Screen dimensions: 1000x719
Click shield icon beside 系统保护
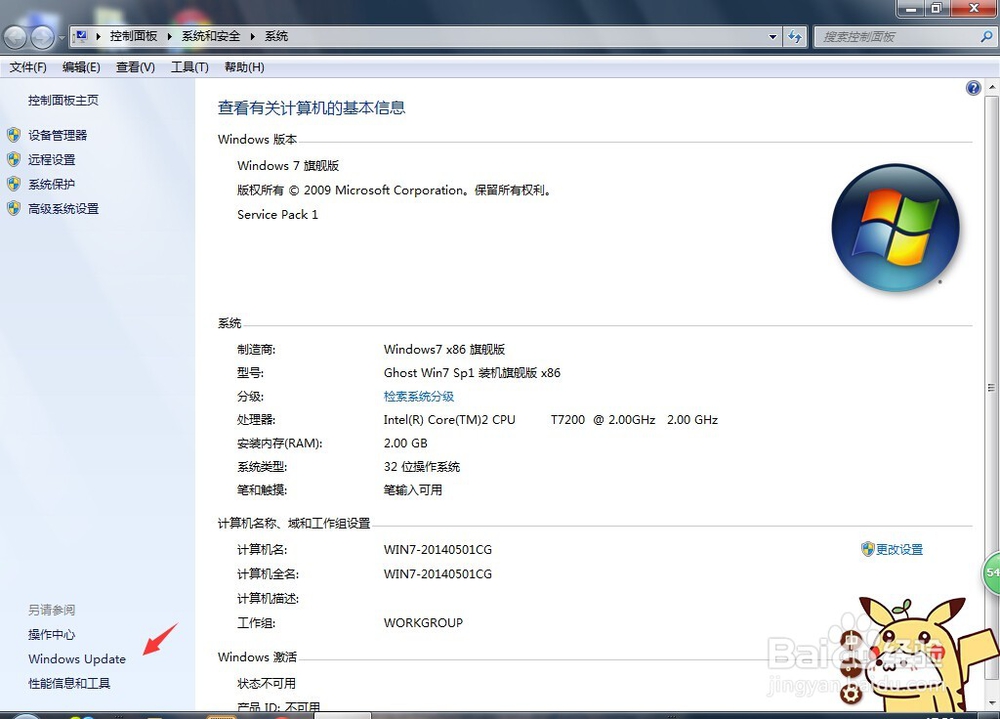pos(14,184)
